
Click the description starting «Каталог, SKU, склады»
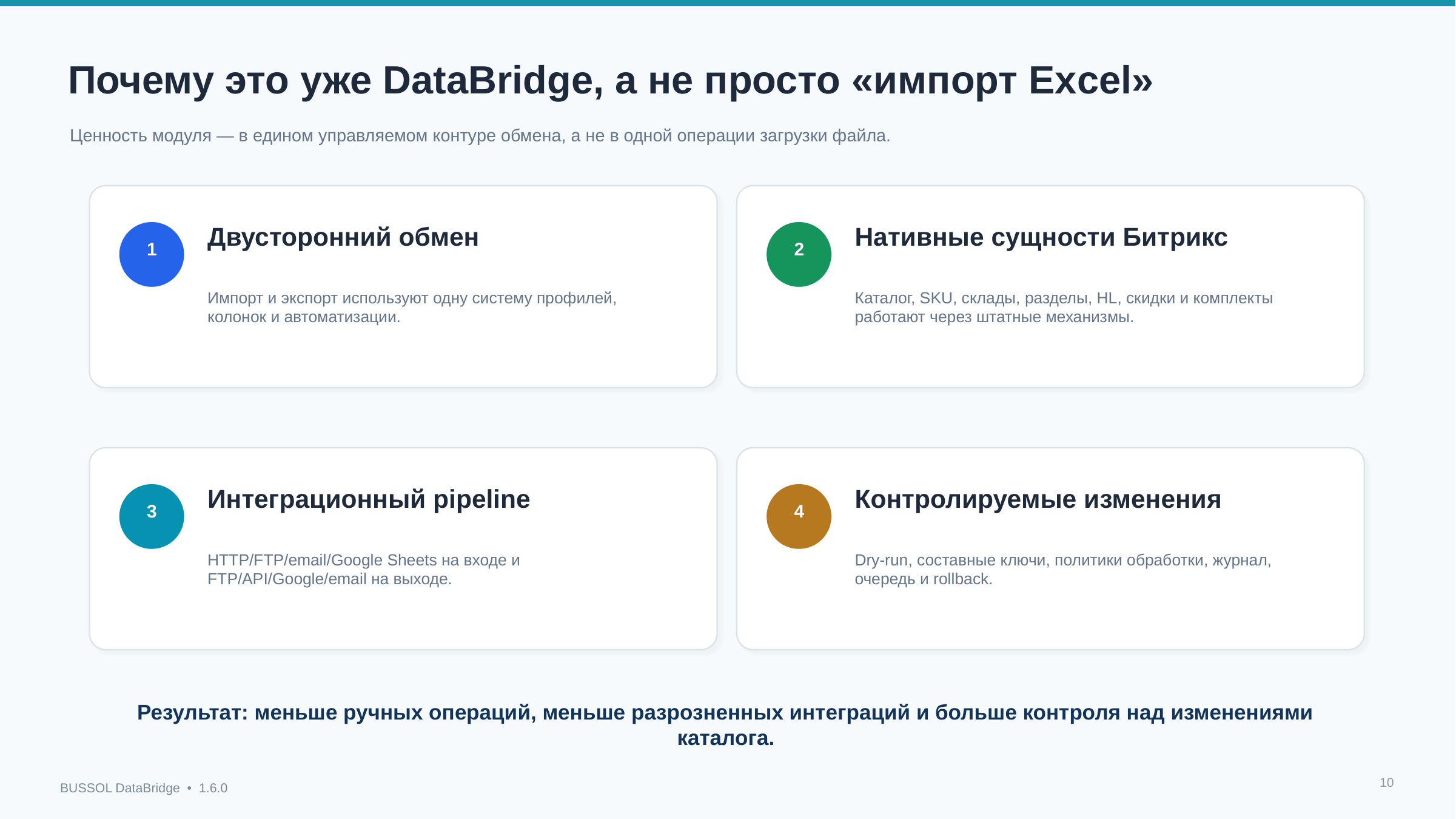point(1064,308)
